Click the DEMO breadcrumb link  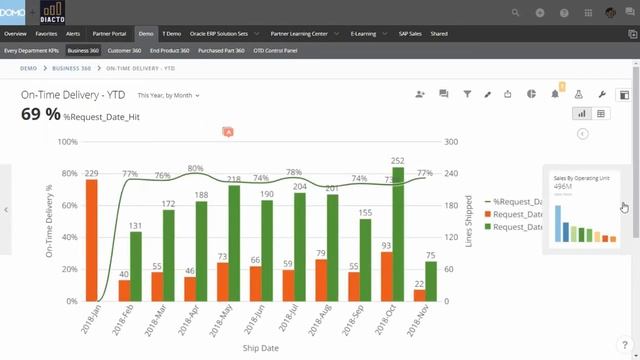pyautogui.click(x=29, y=68)
